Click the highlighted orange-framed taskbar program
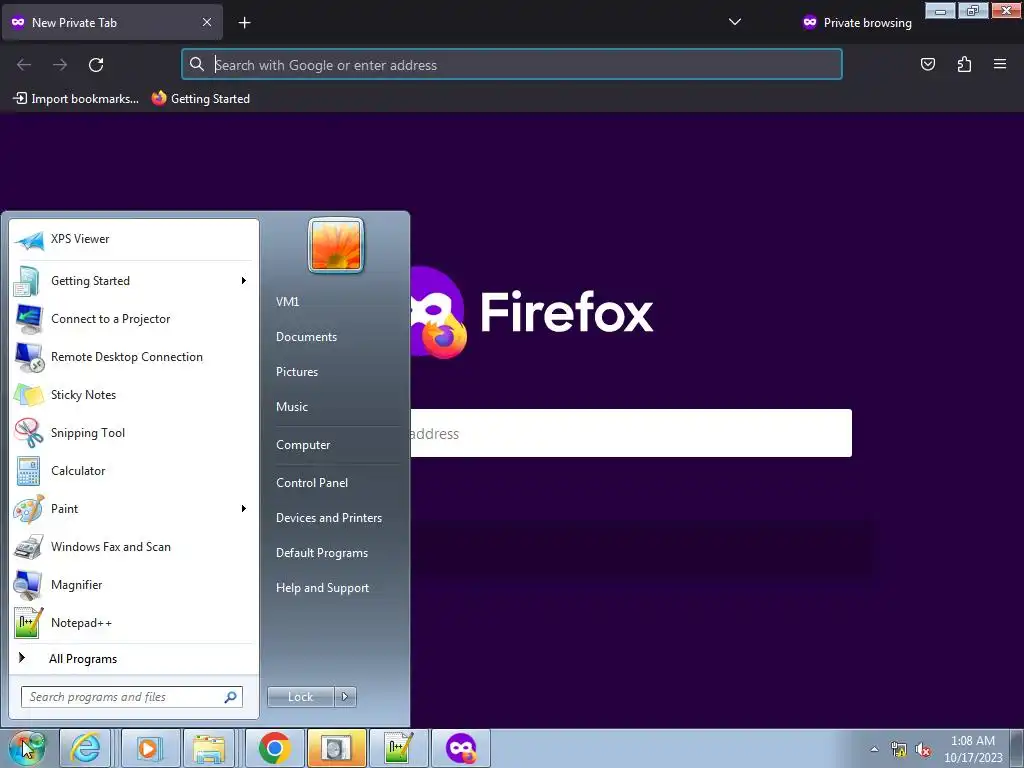This screenshot has height=768, width=1024. (x=336, y=748)
